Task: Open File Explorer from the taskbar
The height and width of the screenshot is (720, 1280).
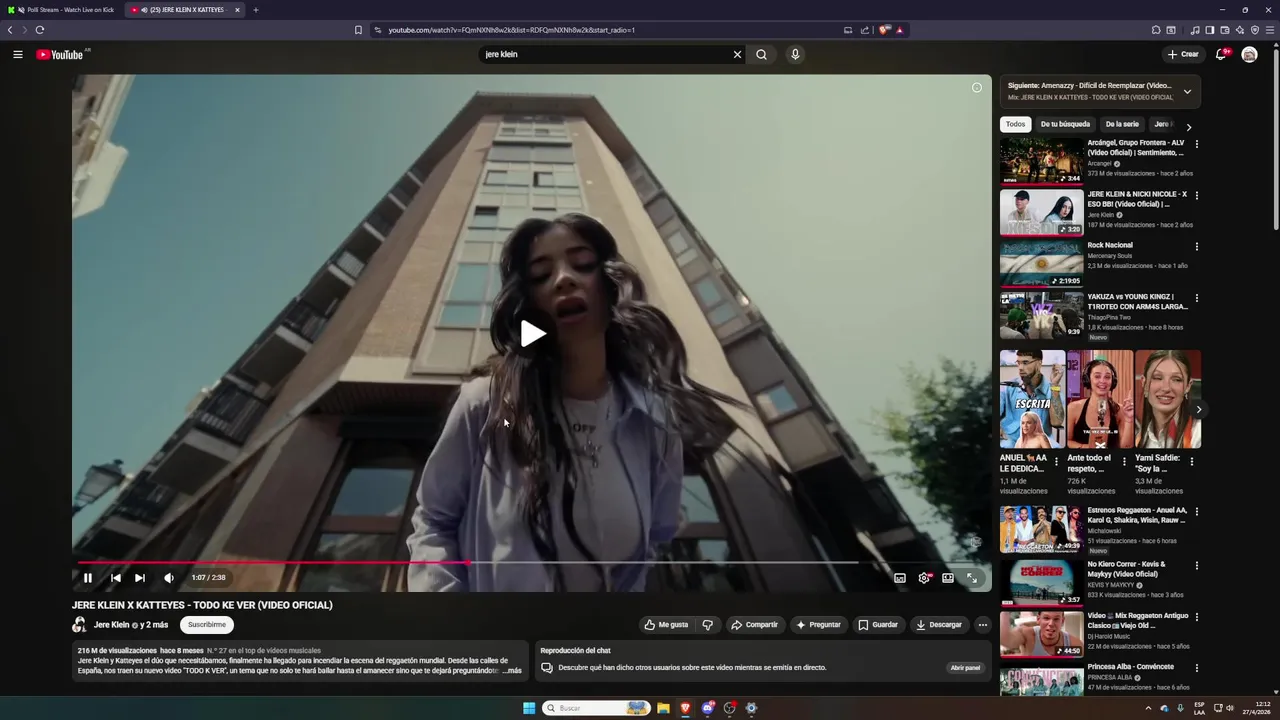Action: coord(663,708)
